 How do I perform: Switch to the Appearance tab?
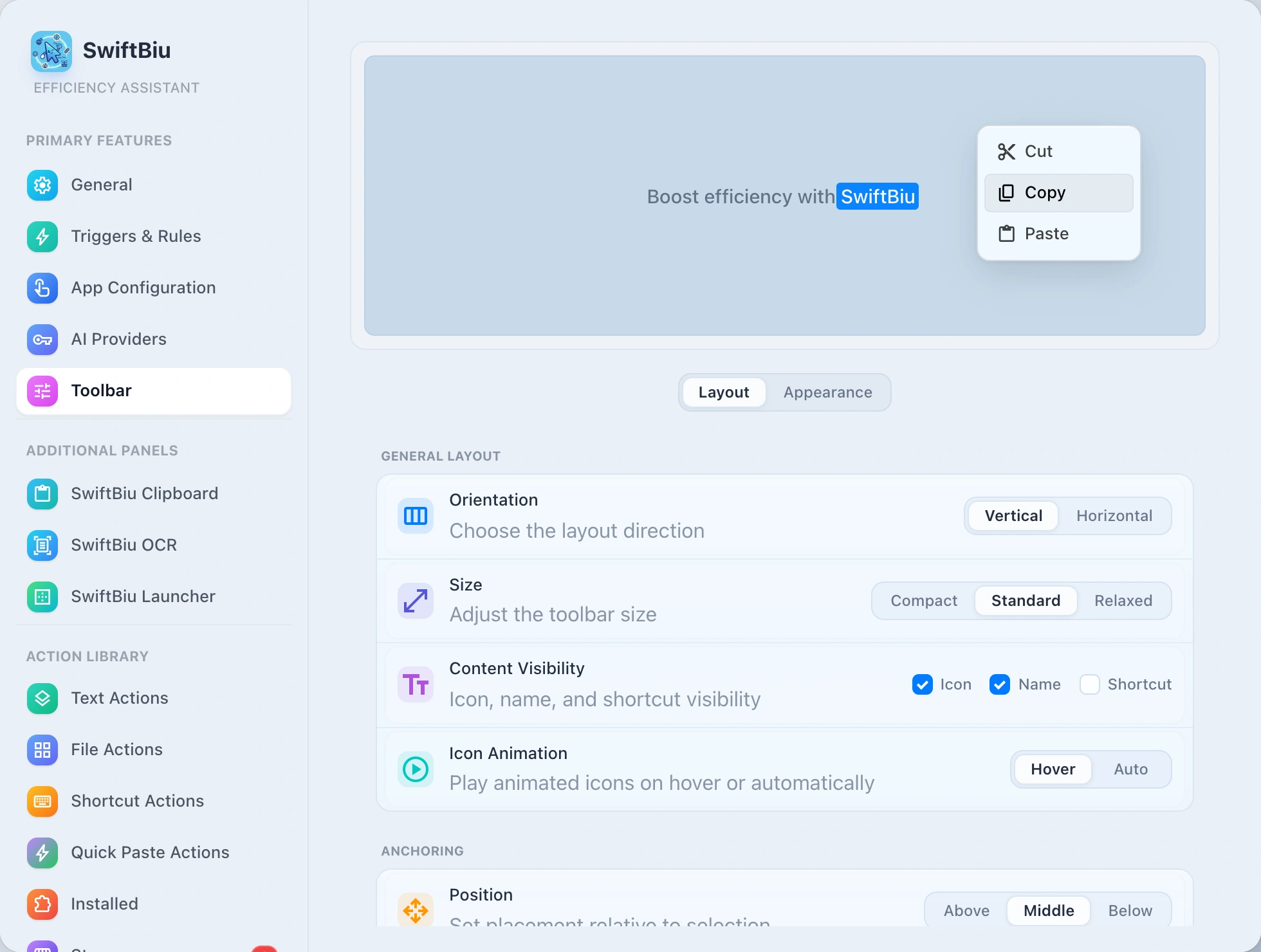click(x=828, y=392)
